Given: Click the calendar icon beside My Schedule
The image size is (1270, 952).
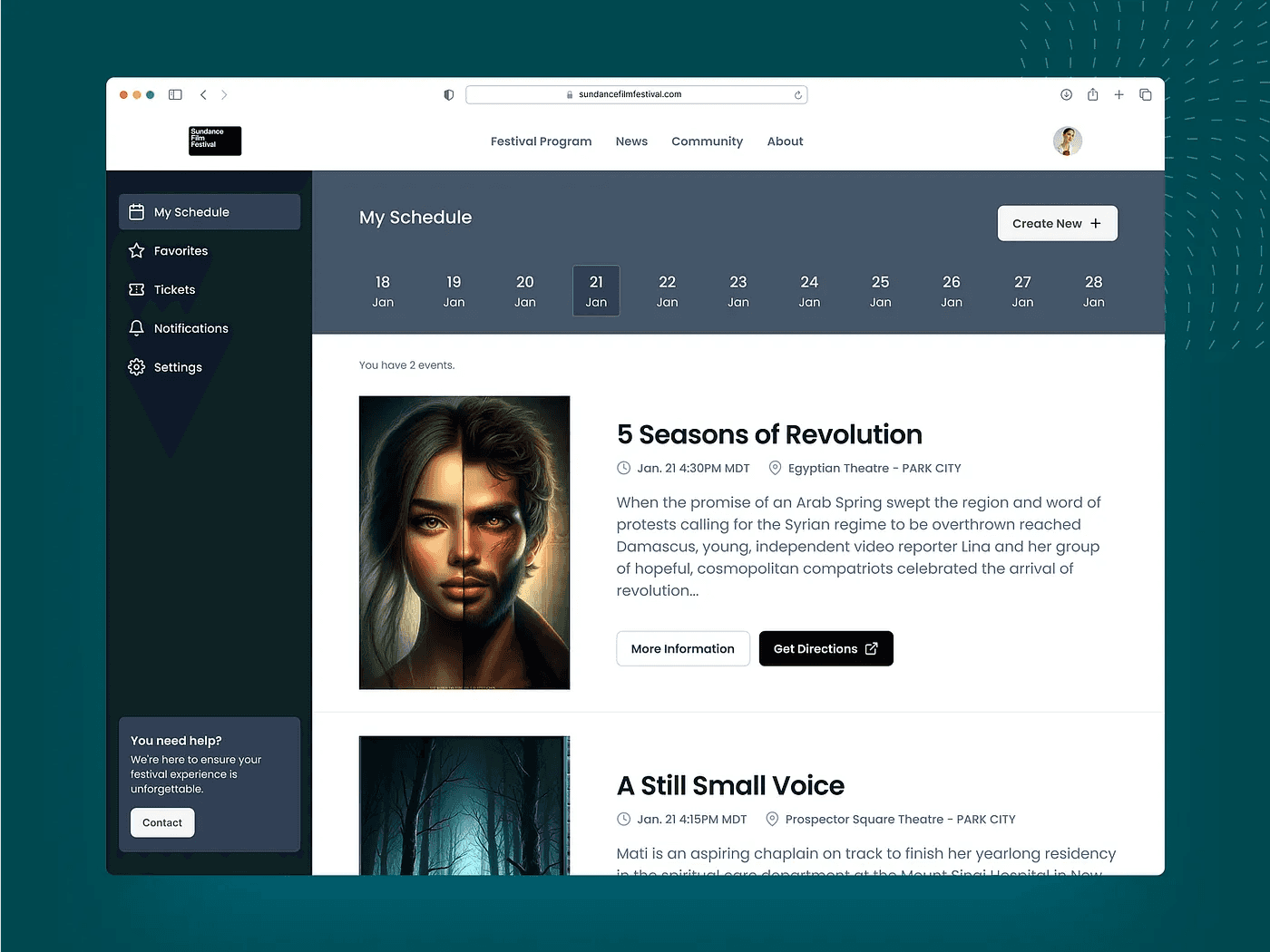Looking at the screenshot, I should (x=137, y=212).
